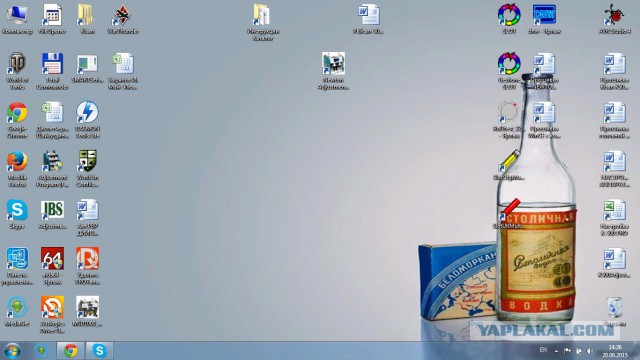Launch Skype from the desktop icon
The image size is (640, 360).
17,210
